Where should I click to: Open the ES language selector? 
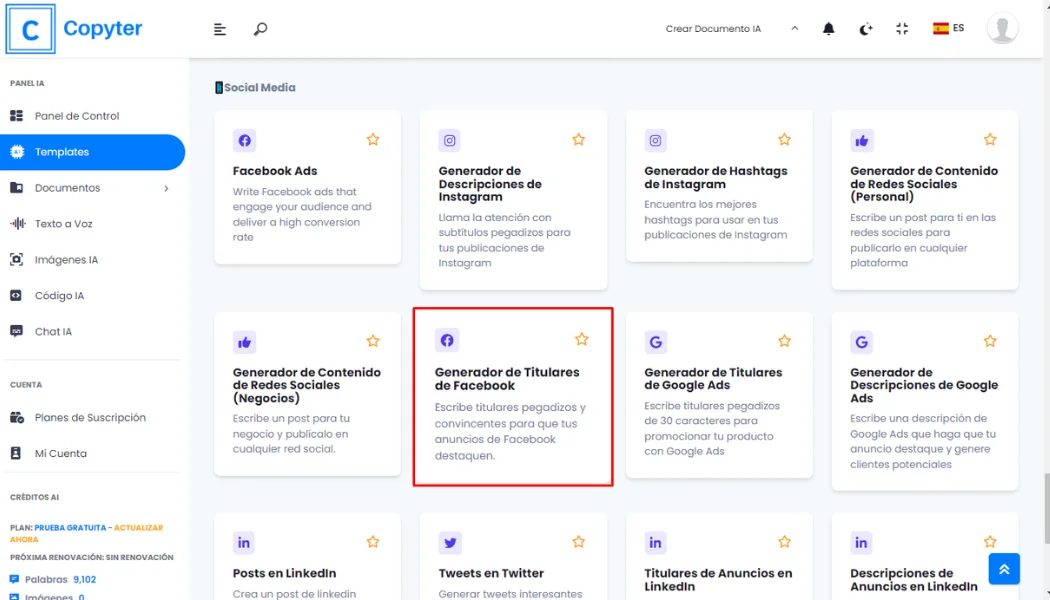click(x=948, y=29)
